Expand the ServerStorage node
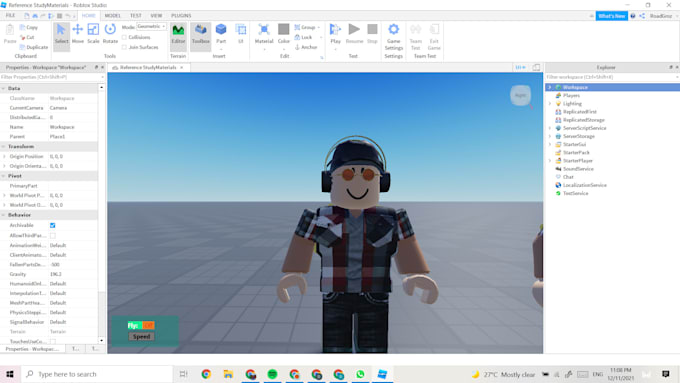The height and width of the screenshot is (383, 680). point(550,136)
